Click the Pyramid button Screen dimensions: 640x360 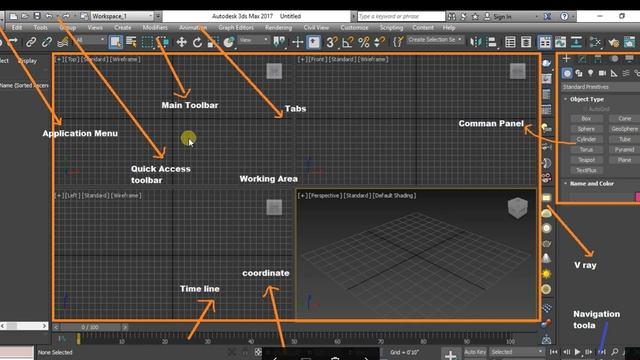pyautogui.click(x=624, y=149)
